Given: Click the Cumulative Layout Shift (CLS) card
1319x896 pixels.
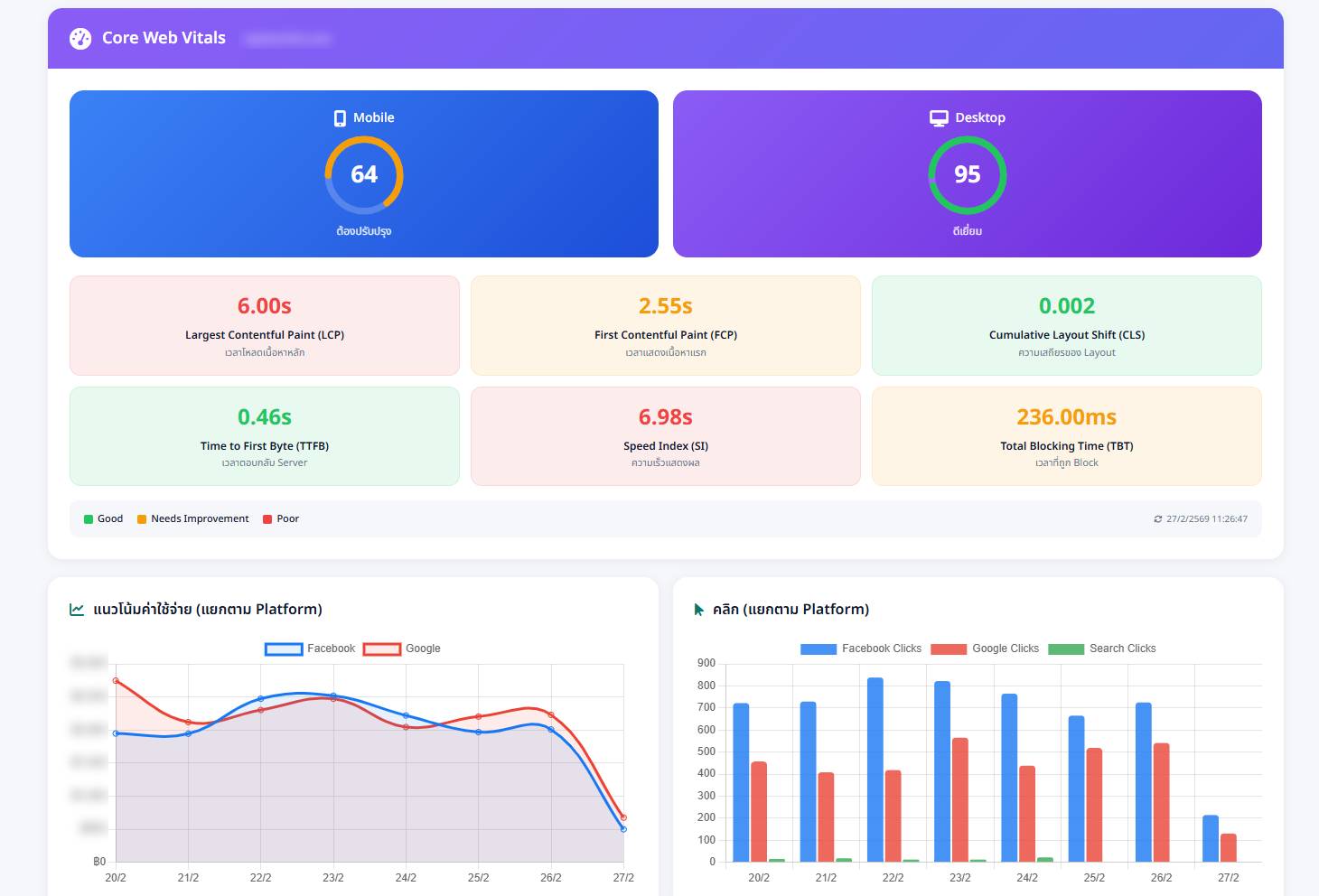Looking at the screenshot, I should (1066, 325).
